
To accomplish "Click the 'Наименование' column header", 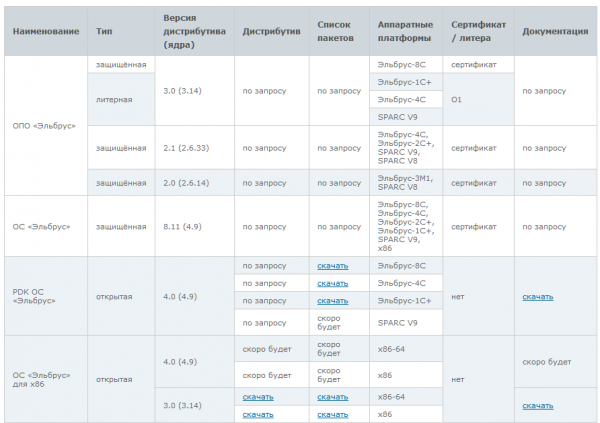I will click(45, 31).
